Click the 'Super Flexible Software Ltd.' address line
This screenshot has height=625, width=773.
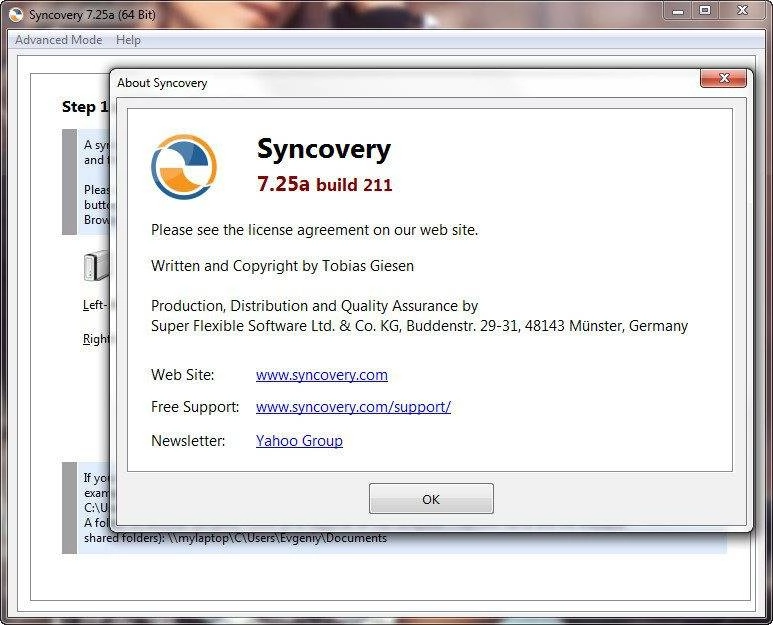tap(419, 326)
